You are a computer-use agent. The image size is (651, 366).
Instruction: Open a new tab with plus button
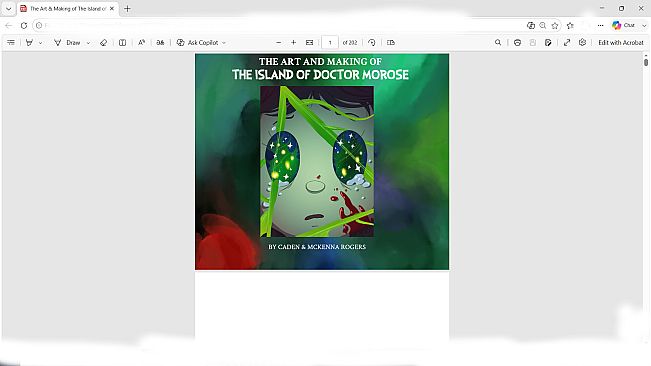point(127,8)
